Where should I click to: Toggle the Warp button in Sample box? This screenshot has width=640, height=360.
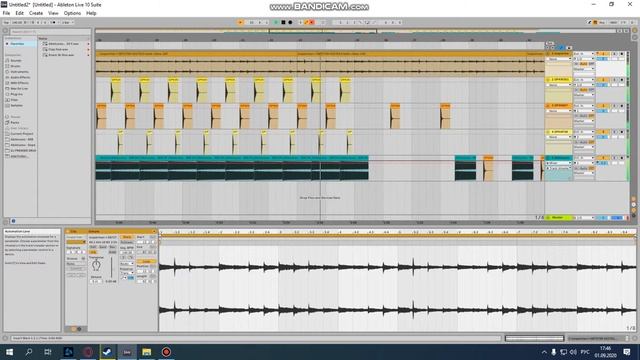[127, 237]
